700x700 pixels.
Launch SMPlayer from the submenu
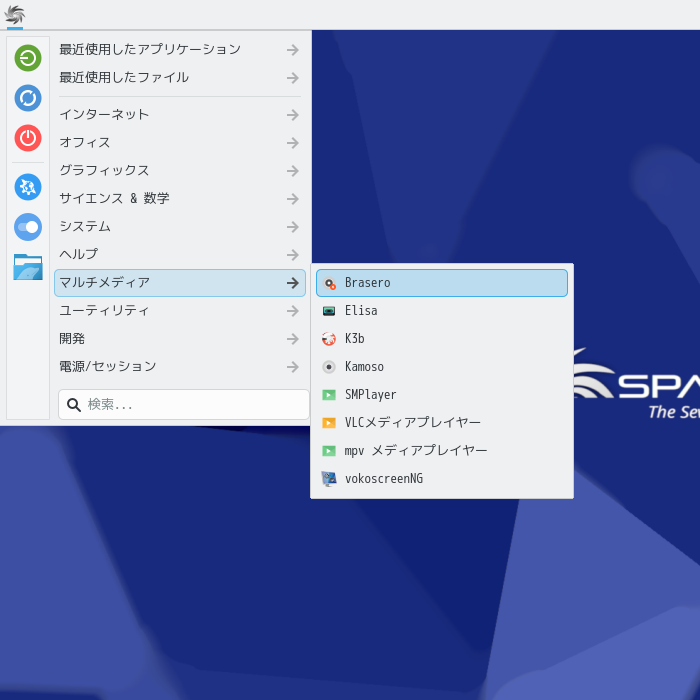pos(442,395)
